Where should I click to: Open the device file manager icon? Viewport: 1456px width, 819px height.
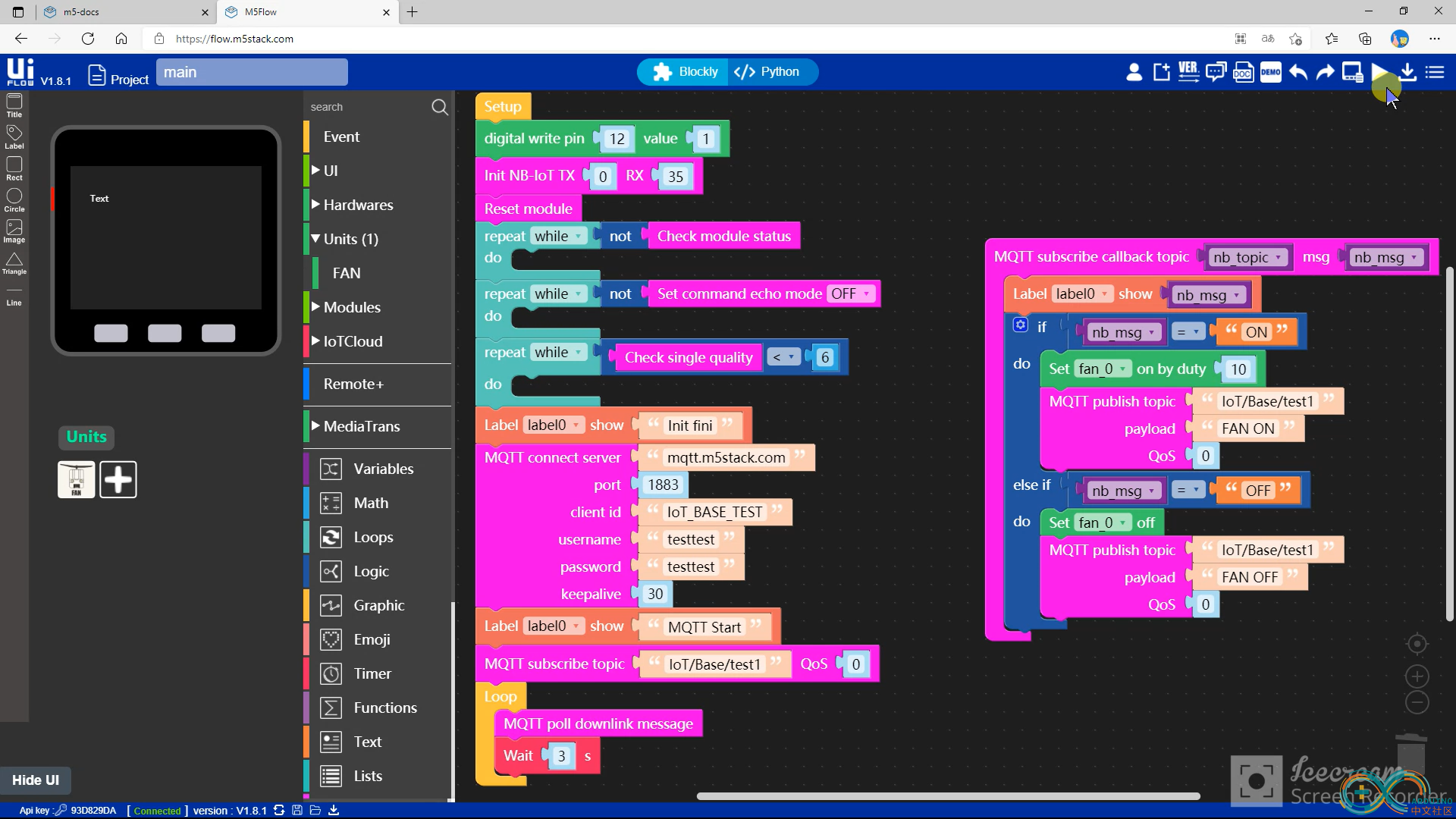click(1352, 72)
